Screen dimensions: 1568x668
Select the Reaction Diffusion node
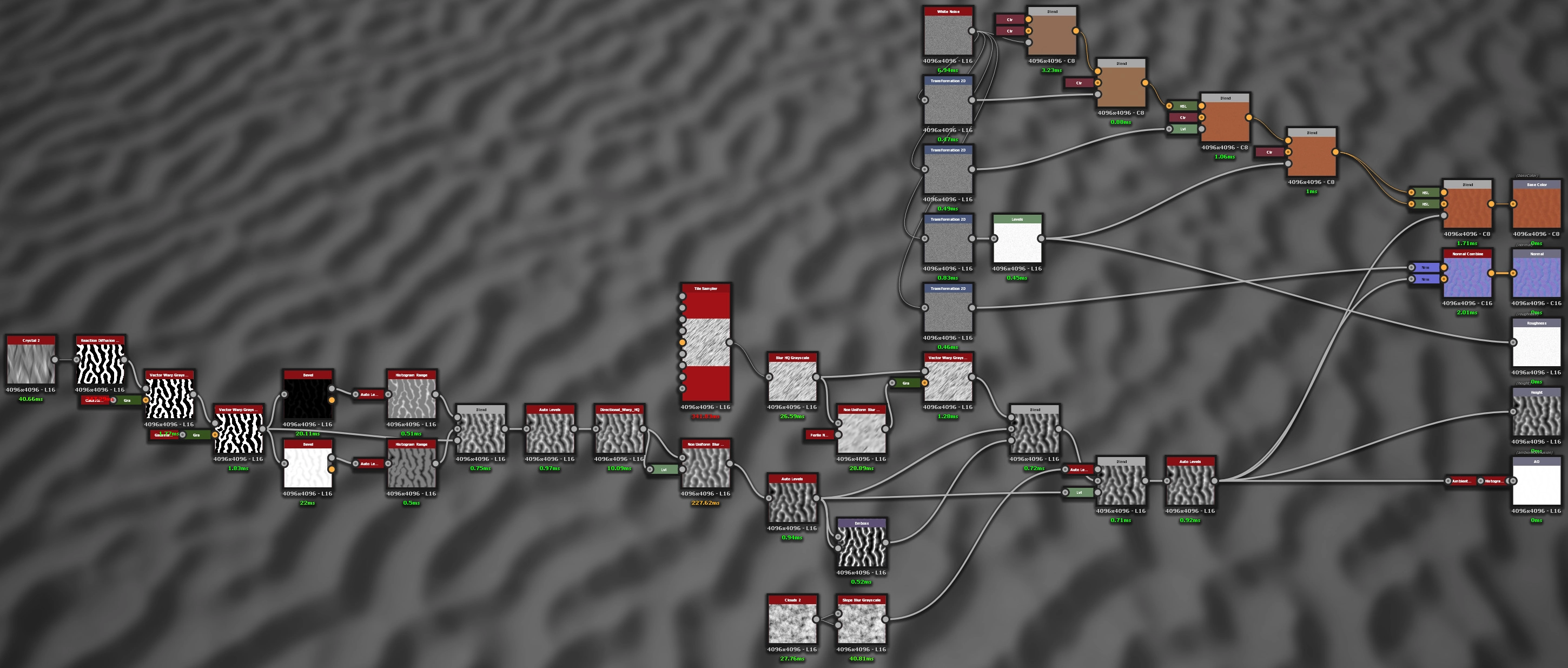pyautogui.click(x=100, y=363)
